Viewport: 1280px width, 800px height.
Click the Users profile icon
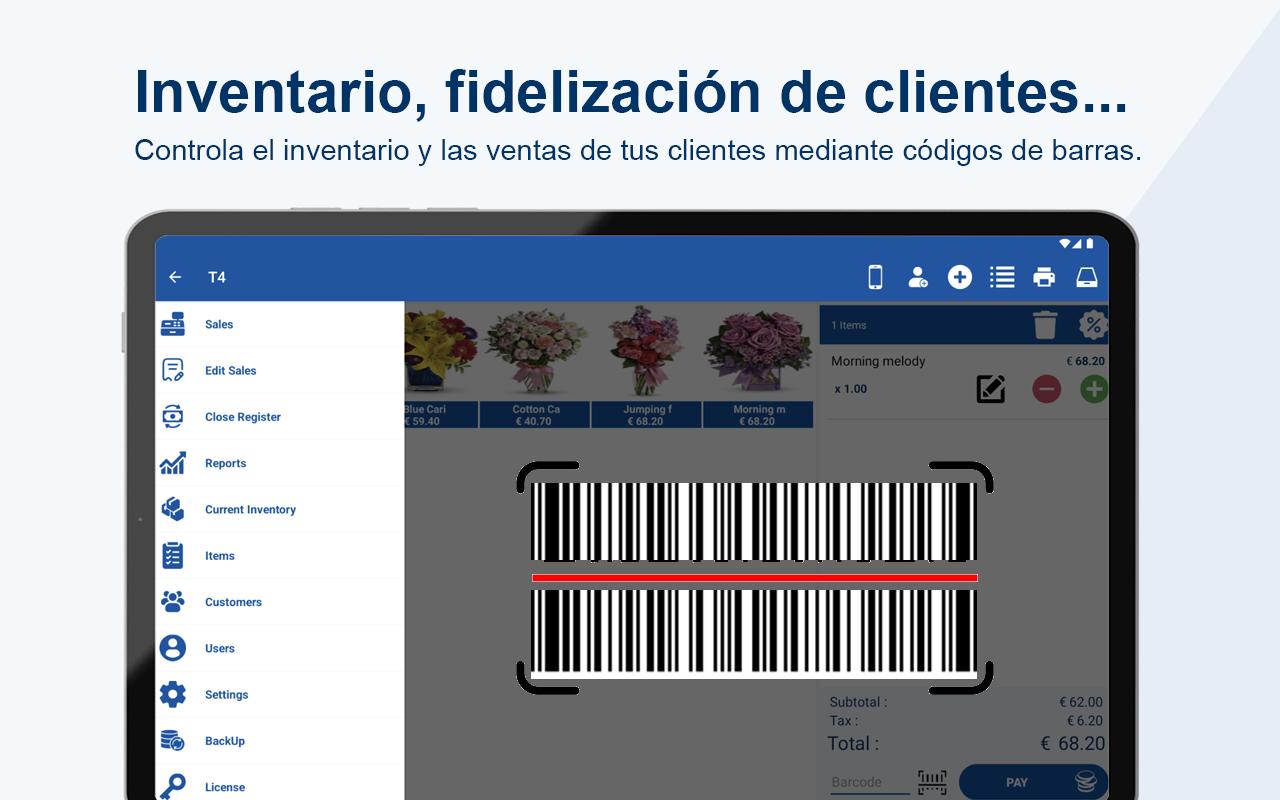(173, 648)
